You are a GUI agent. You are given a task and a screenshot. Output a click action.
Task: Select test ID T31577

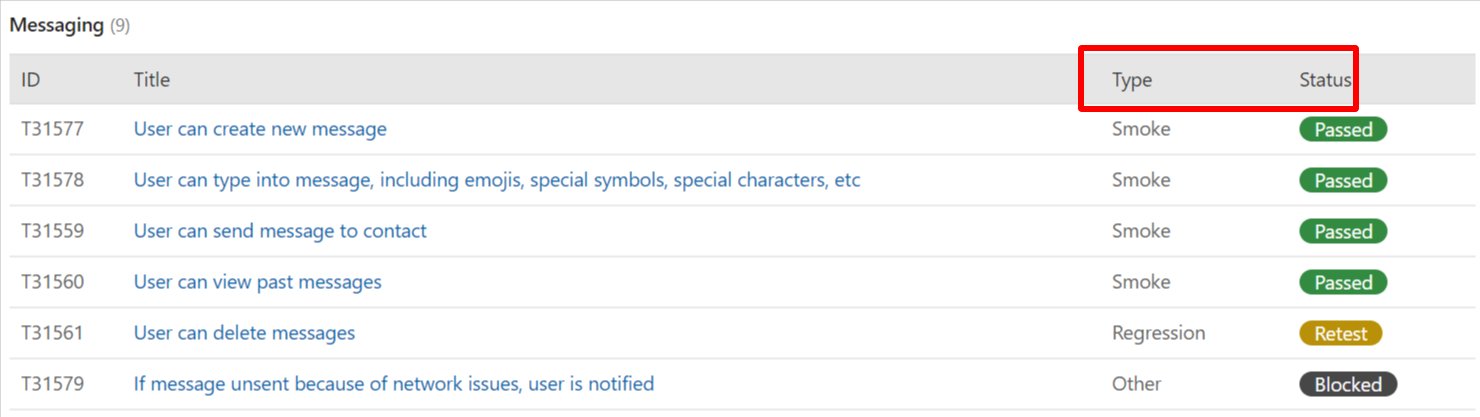pyautogui.click(x=53, y=129)
